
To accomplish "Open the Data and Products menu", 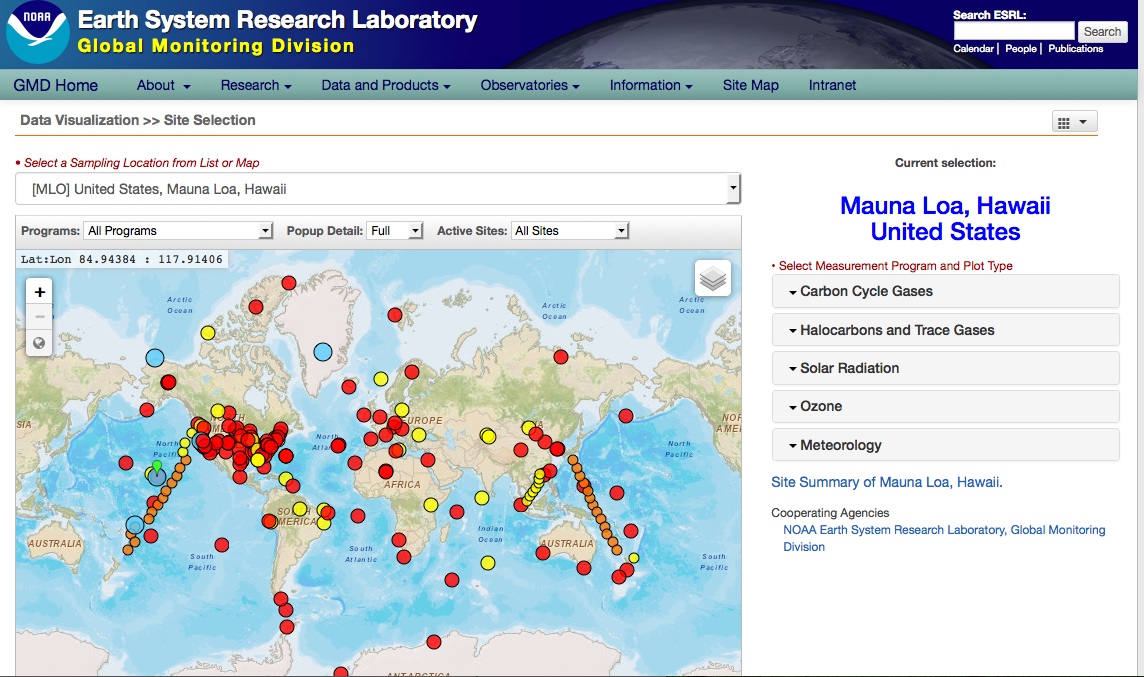I will point(380,85).
